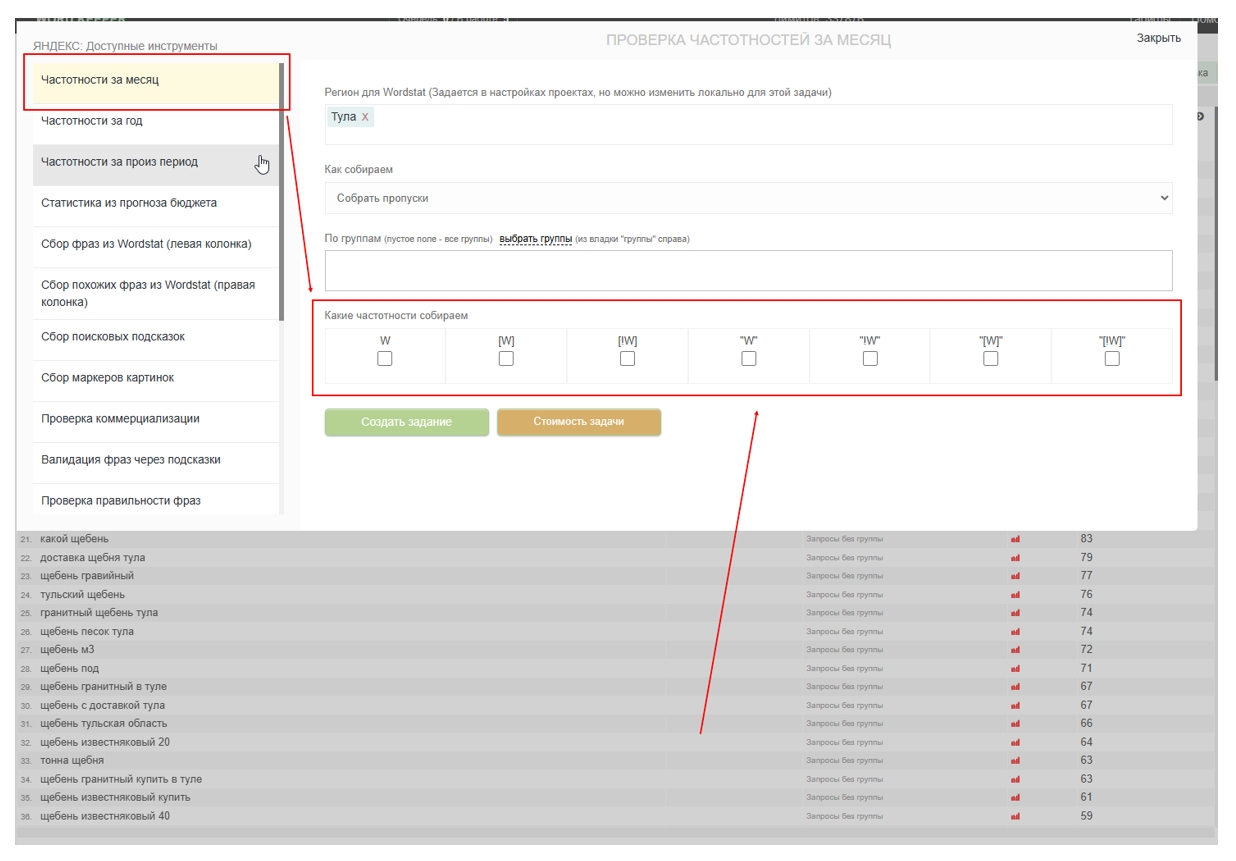Click the 'Стоимость задачи' button
This screenshot has height=861, width=1236.
579,422
